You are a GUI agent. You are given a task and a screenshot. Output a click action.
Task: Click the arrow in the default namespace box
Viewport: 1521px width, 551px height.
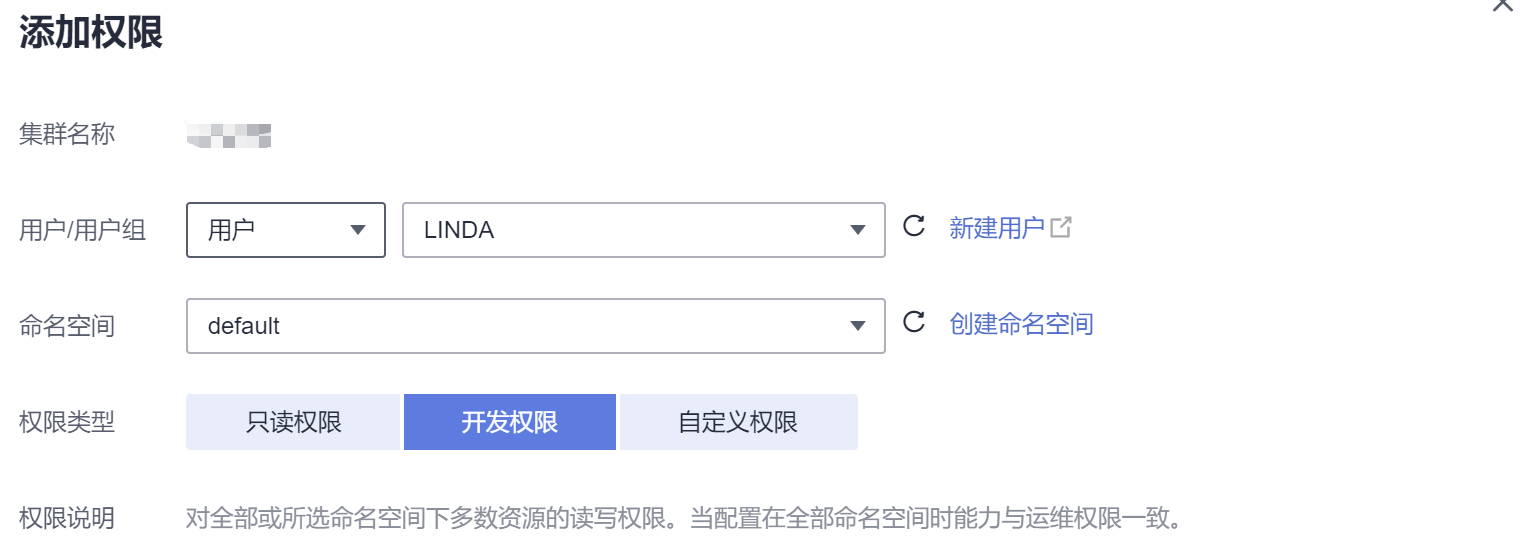point(857,326)
